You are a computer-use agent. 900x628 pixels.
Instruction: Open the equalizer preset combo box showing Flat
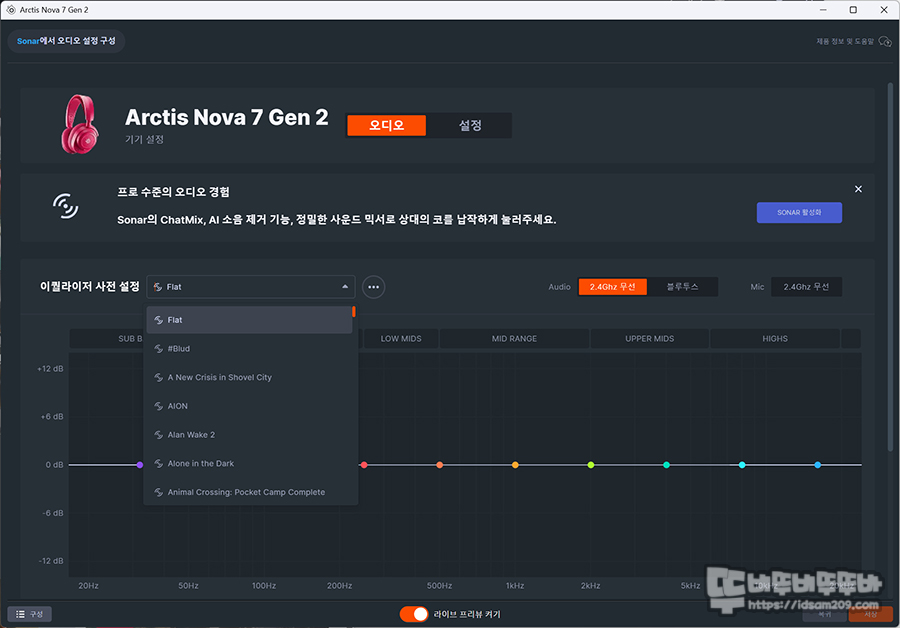(x=251, y=287)
